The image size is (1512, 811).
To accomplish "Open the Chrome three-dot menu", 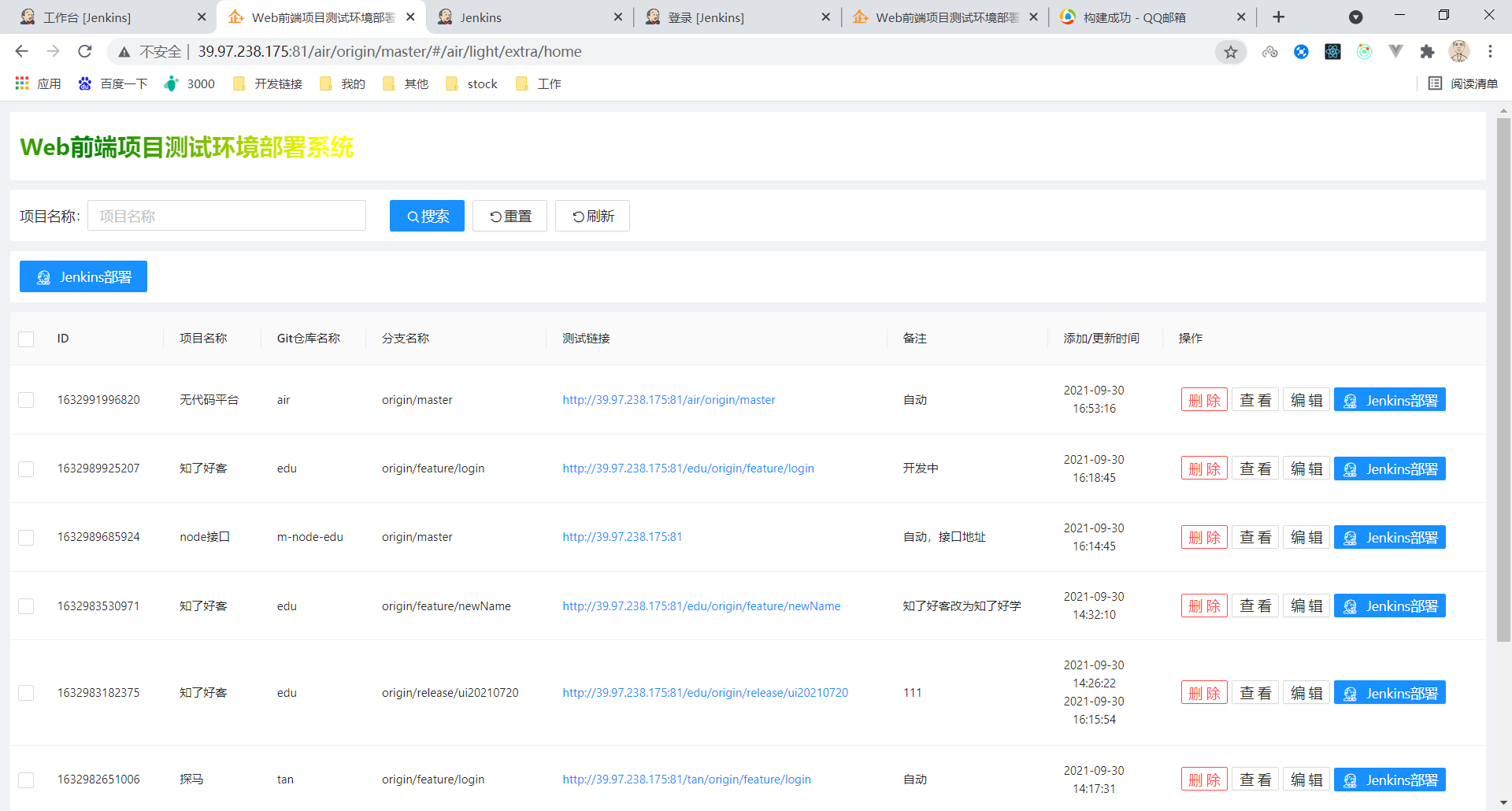I will pos(1490,52).
